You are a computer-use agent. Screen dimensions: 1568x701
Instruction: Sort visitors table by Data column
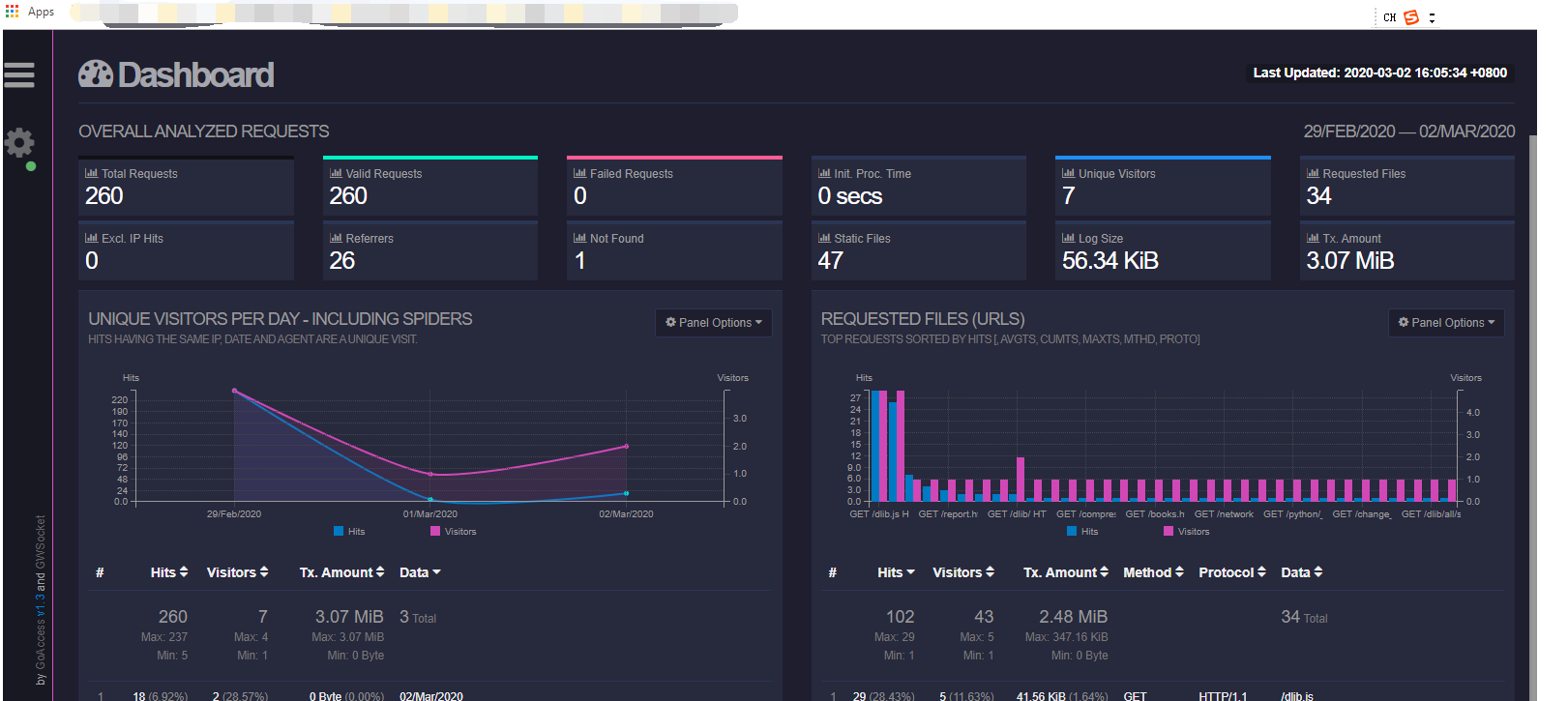(420, 572)
